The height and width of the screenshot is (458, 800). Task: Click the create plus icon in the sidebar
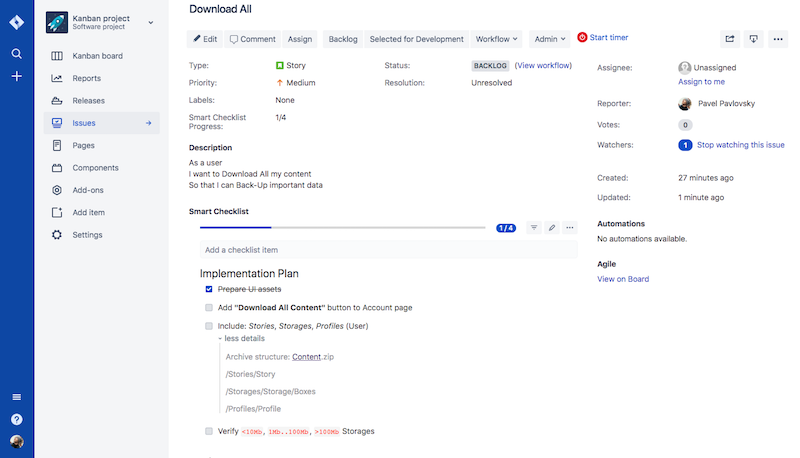tap(16, 76)
